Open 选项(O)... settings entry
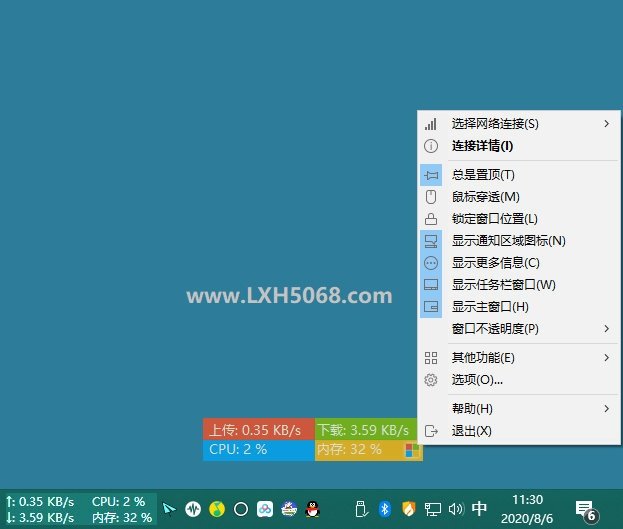The image size is (623, 529). (519, 380)
